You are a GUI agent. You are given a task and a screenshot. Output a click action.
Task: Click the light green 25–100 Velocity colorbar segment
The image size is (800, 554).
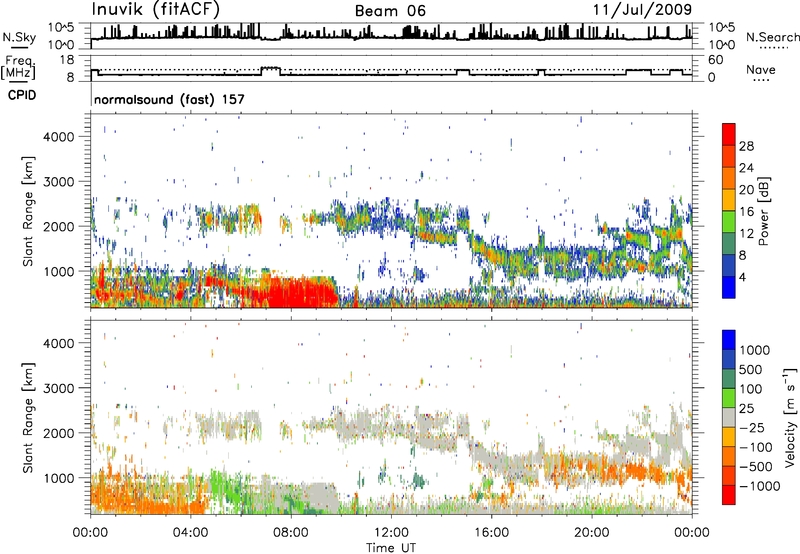(x=729, y=398)
